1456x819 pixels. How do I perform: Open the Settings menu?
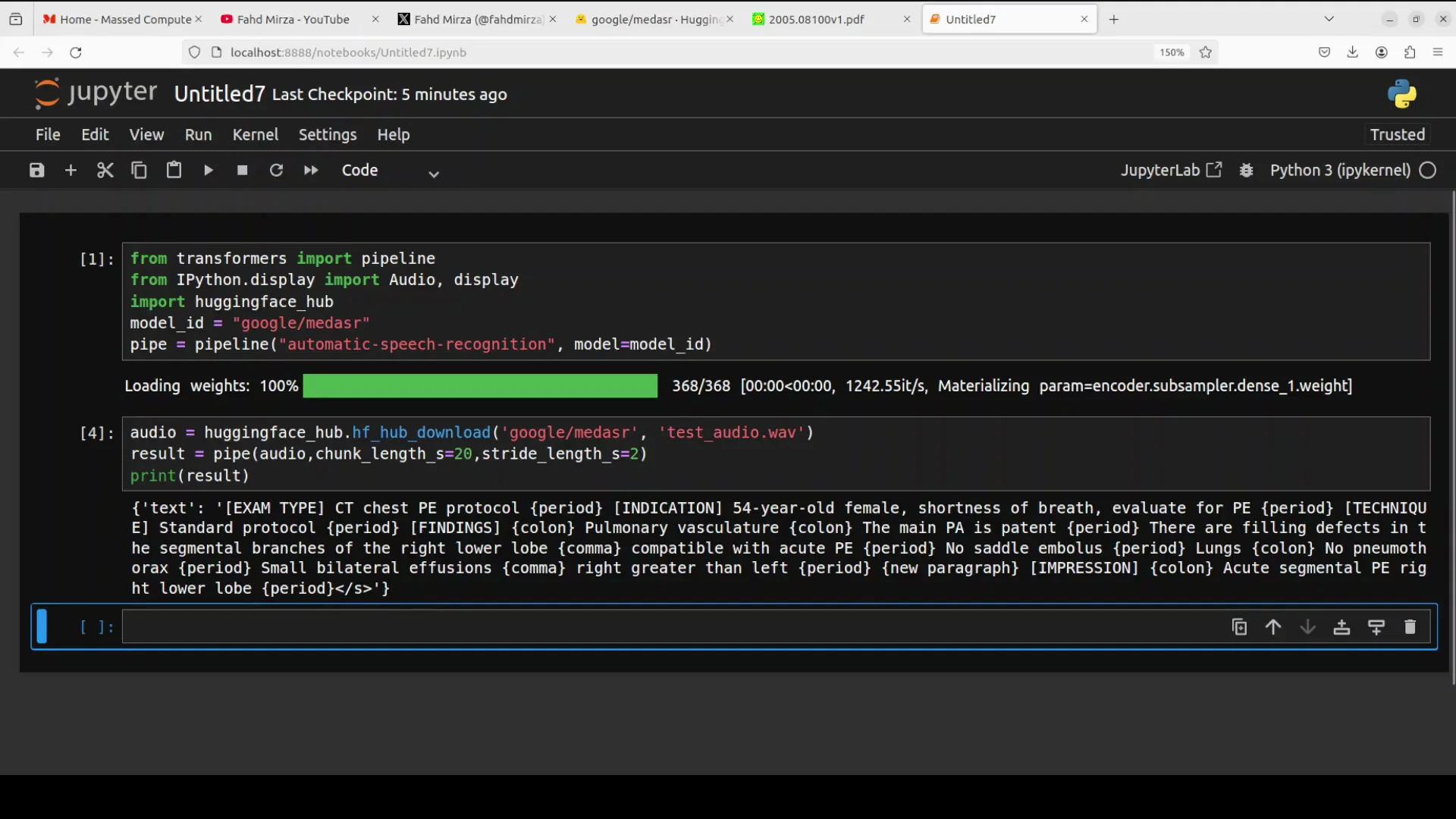327,135
